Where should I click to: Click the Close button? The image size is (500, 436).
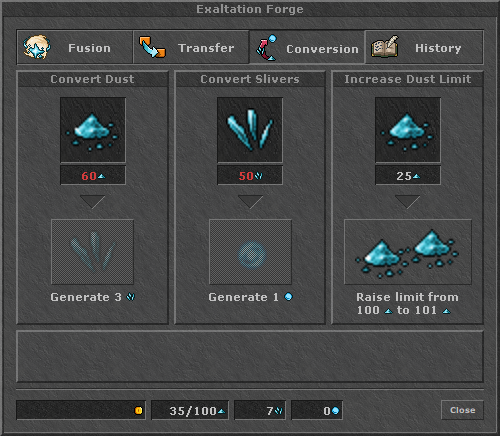(462, 410)
